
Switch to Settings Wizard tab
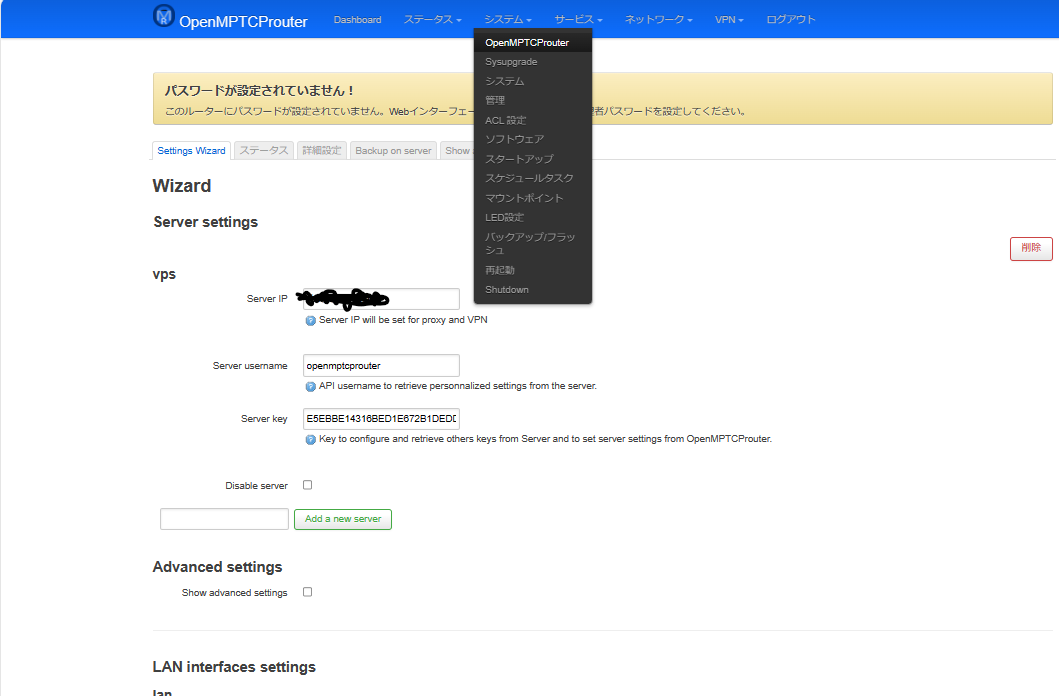pyautogui.click(x=192, y=151)
